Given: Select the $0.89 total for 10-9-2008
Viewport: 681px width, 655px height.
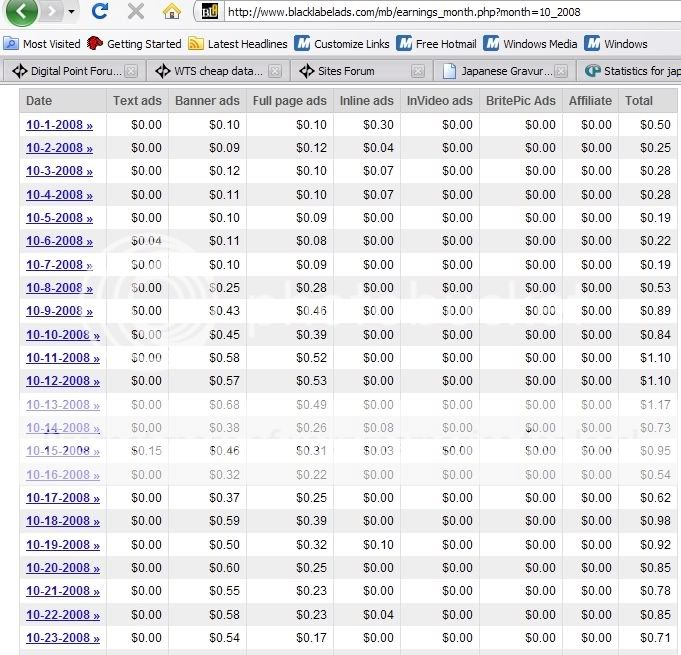Looking at the screenshot, I should click(655, 311).
